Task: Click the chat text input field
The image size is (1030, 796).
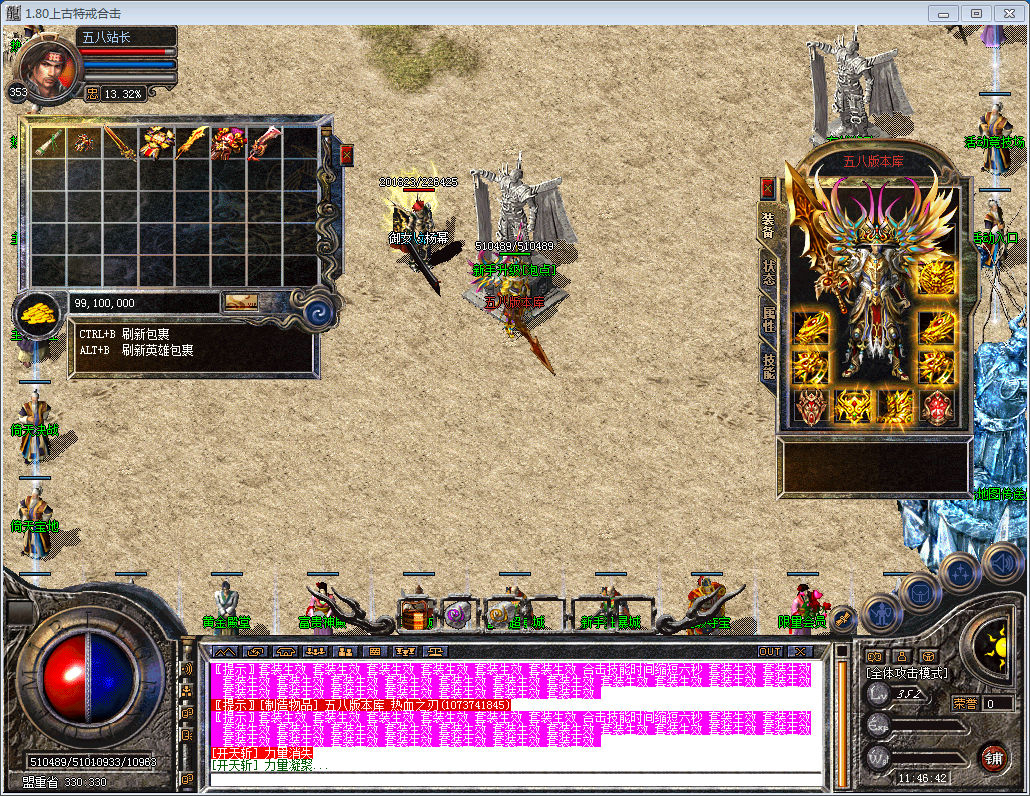Action: point(516,780)
